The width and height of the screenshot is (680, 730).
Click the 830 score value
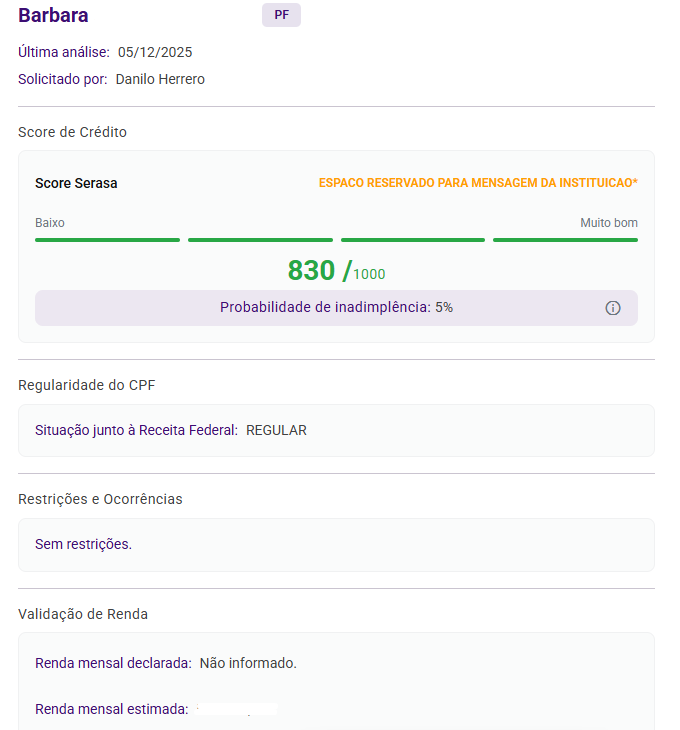tap(311, 271)
